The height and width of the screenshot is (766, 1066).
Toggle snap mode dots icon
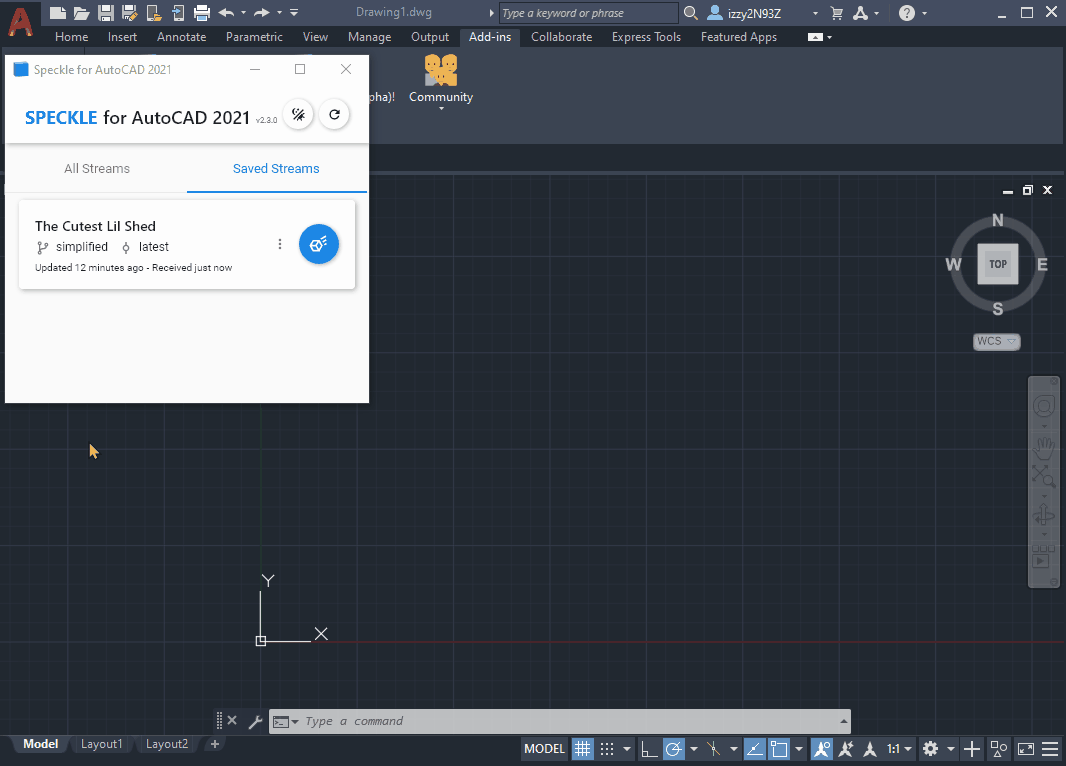click(607, 749)
